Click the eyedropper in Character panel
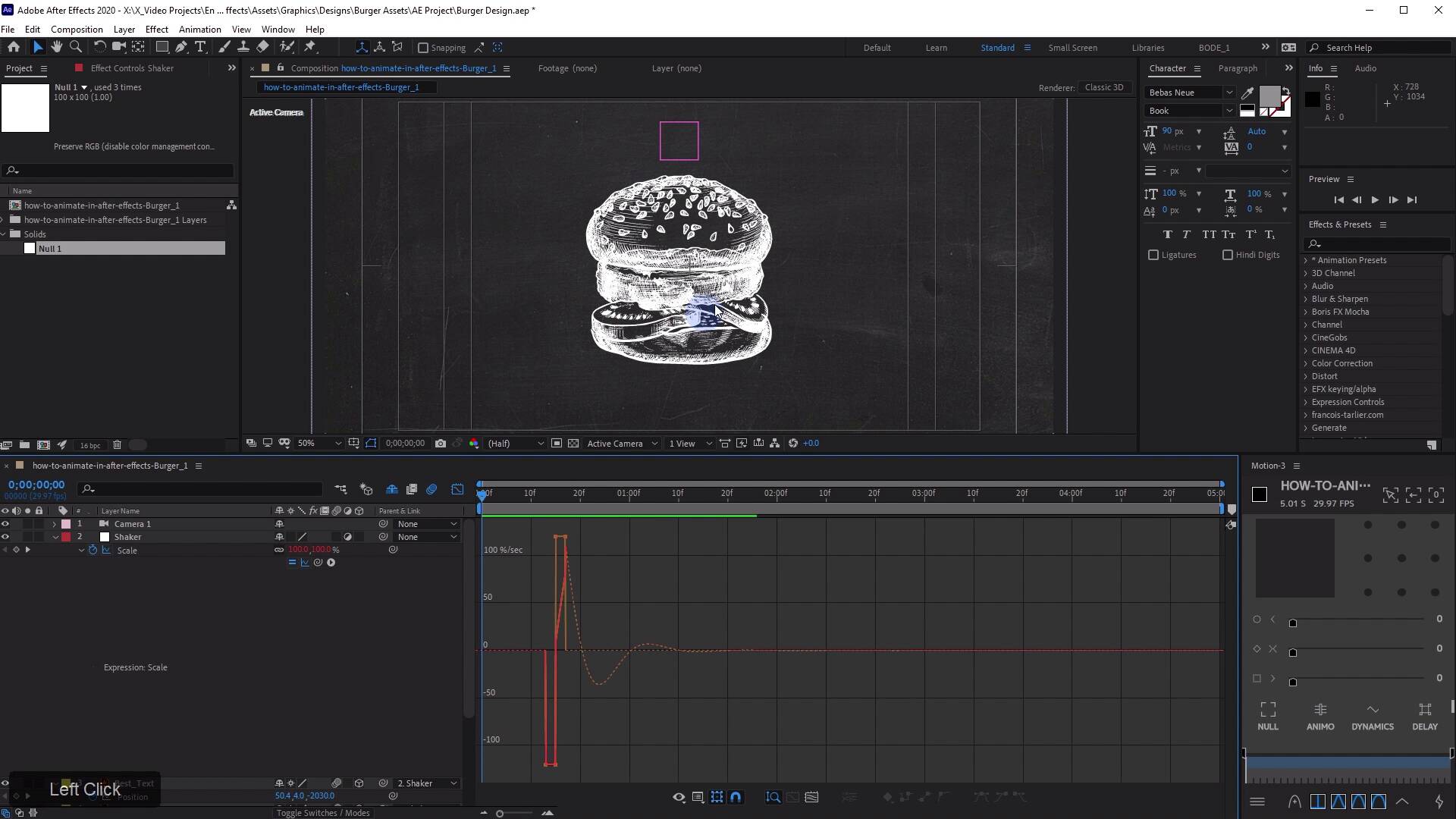1456x819 pixels. click(1247, 93)
